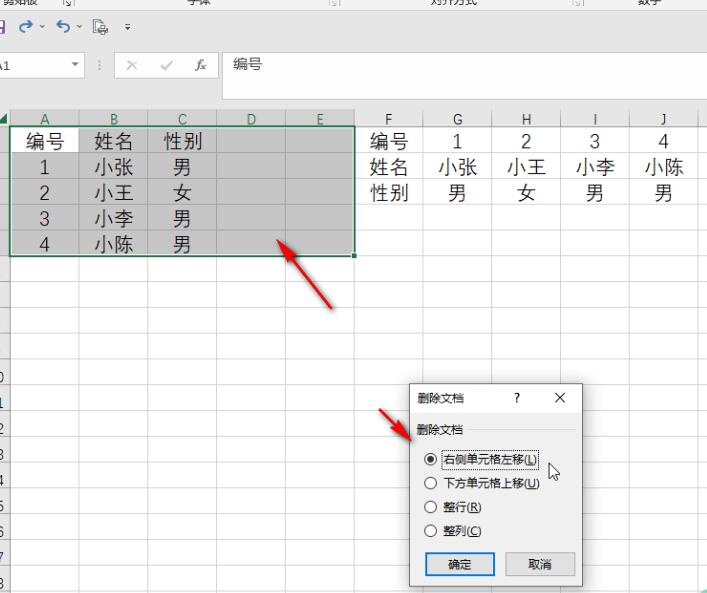This screenshot has height=593, width=707.
Task: Expand the undo history dropdown arrow
Action: coord(79,27)
